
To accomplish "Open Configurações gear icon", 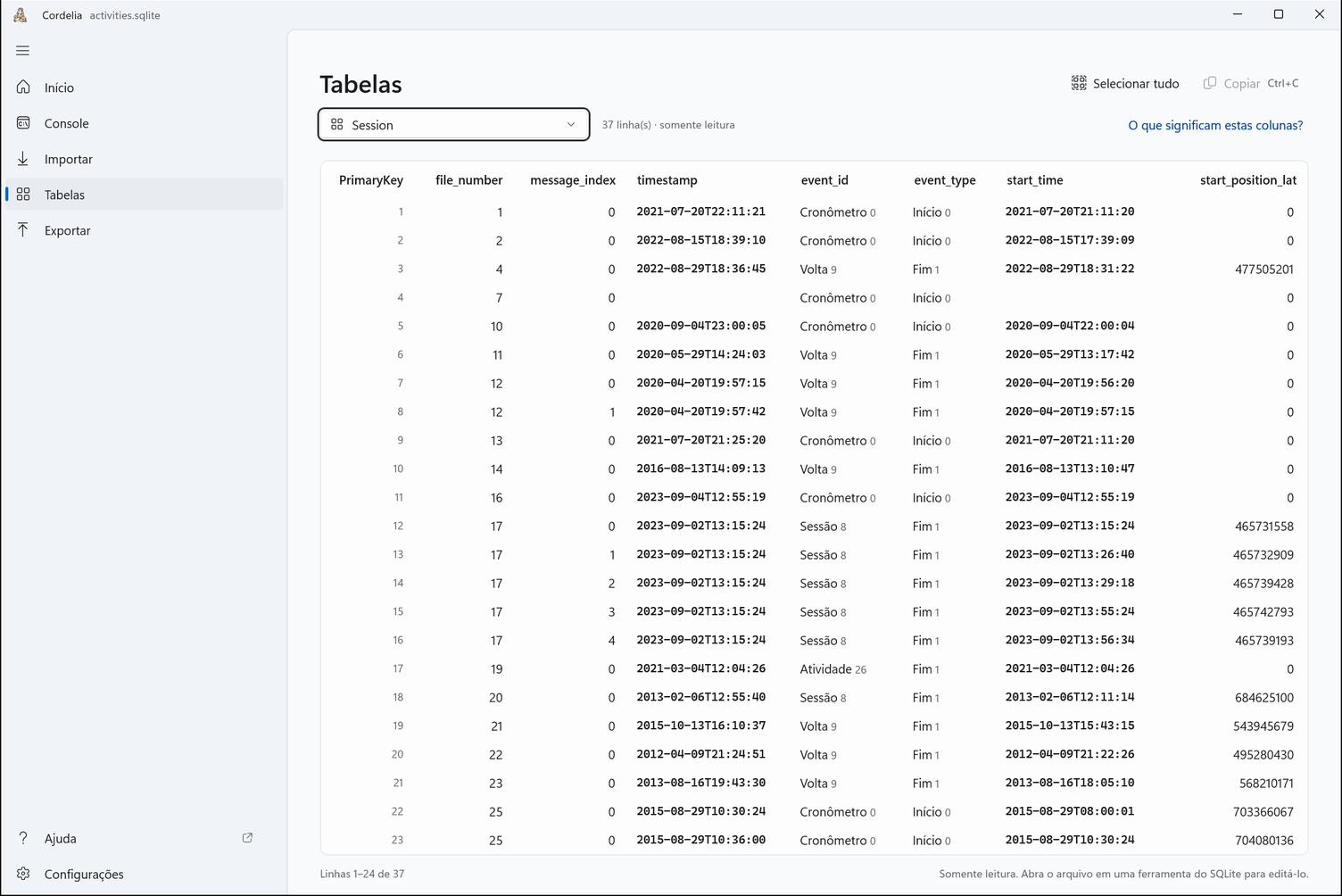I will (x=23, y=874).
